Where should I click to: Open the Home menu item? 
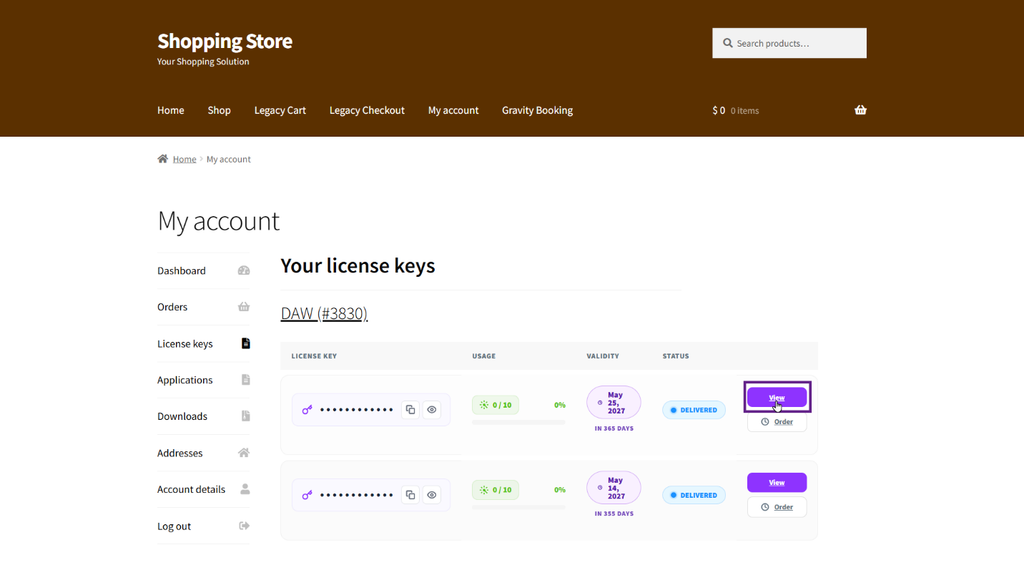tap(170, 110)
